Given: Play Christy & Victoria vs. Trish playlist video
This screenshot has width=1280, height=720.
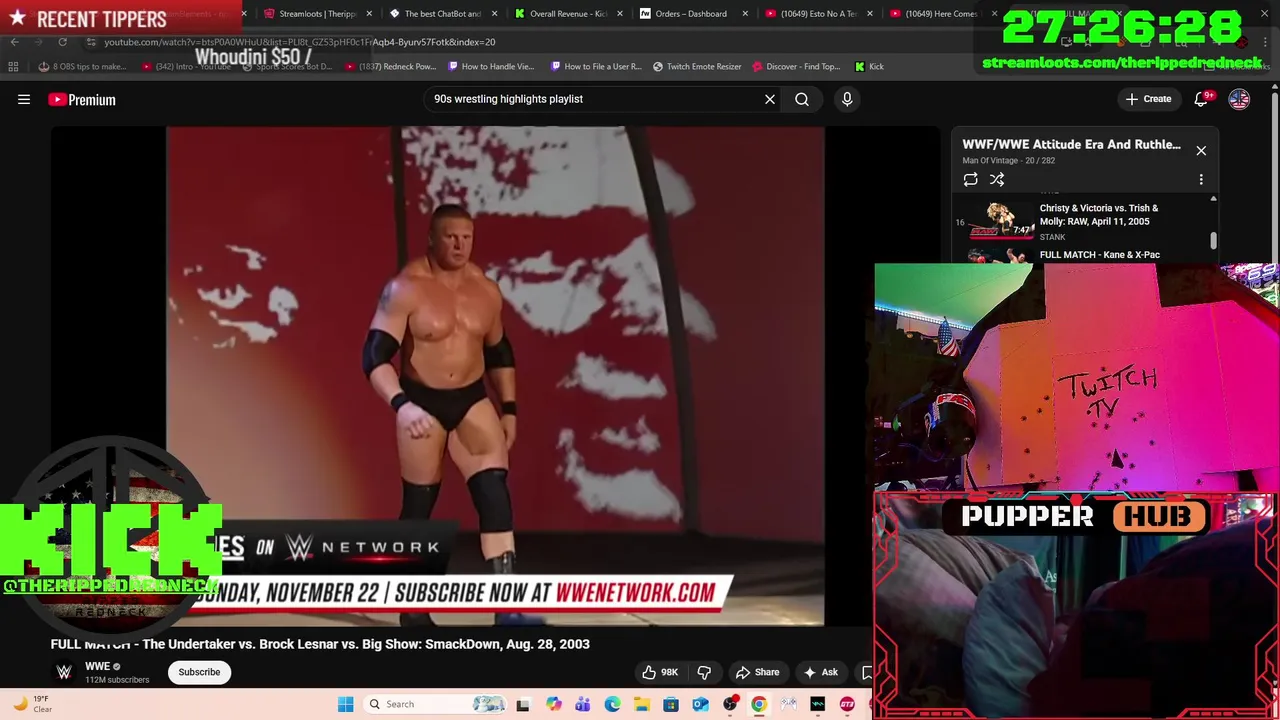Looking at the screenshot, I should (x=1085, y=221).
